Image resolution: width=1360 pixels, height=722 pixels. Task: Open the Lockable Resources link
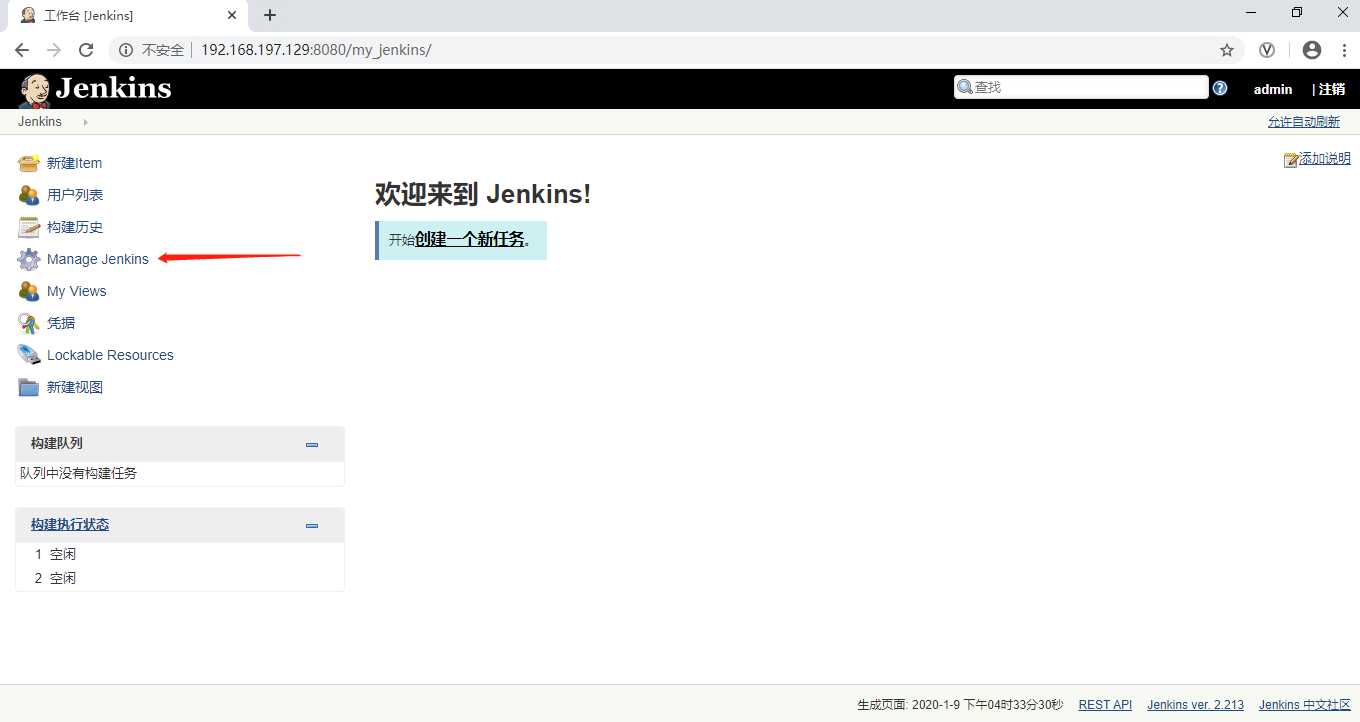point(110,355)
